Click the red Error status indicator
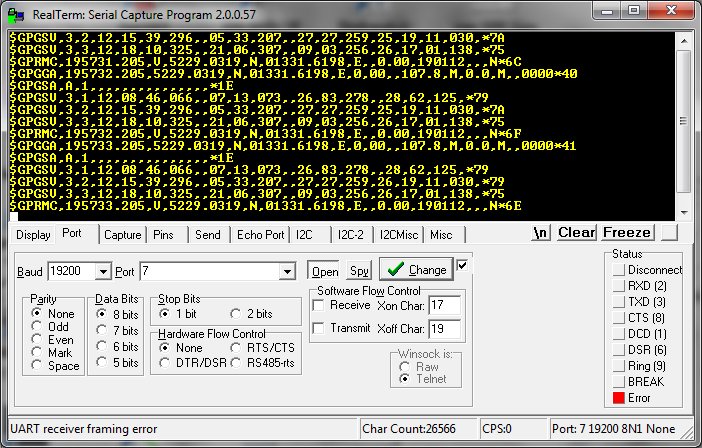The height and width of the screenshot is (448, 702). click(x=619, y=397)
